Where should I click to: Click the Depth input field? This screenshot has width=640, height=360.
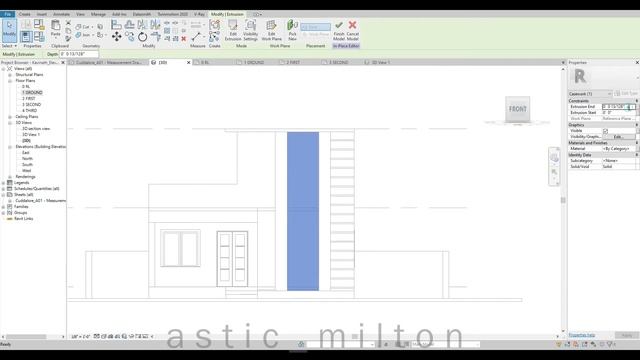[x=79, y=54]
